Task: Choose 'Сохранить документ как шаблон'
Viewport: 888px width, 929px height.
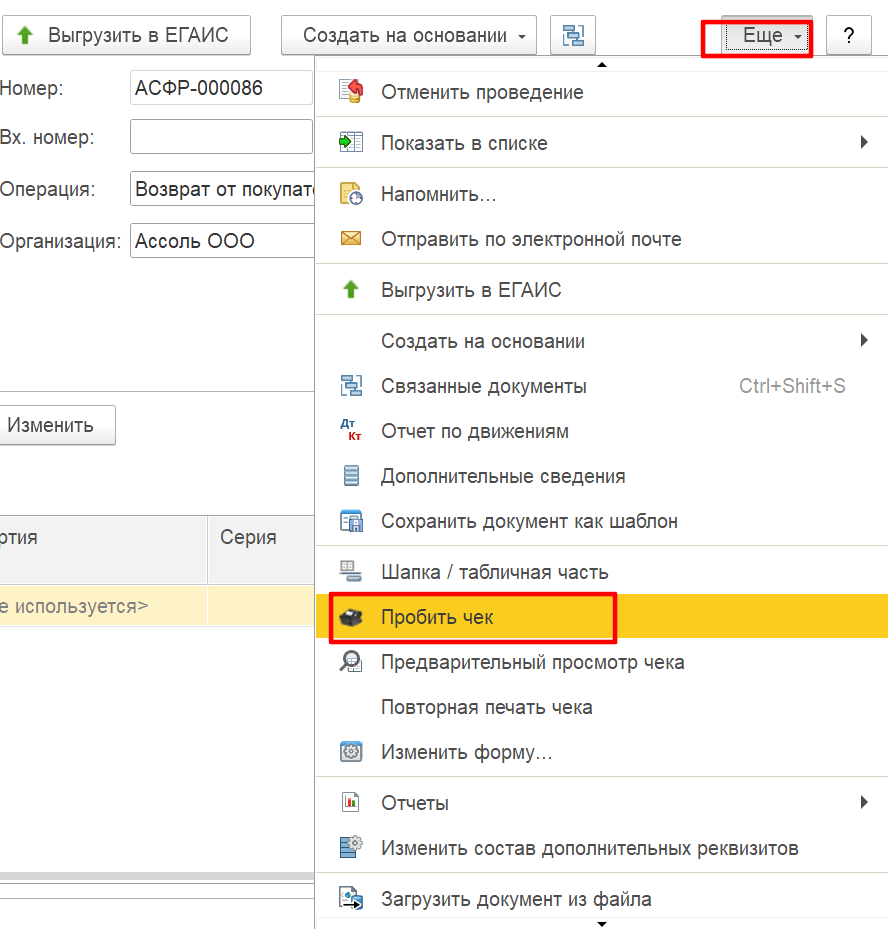Action: click(602, 521)
